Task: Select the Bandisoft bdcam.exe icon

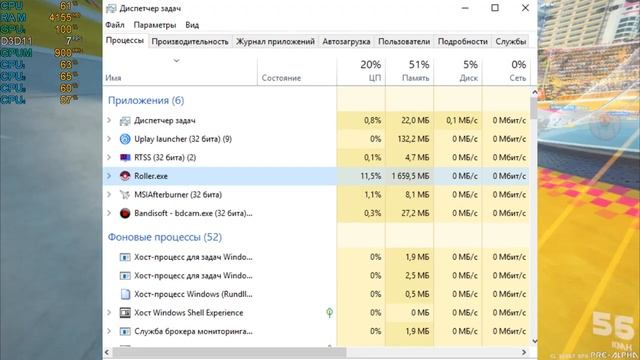Action: coord(125,213)
